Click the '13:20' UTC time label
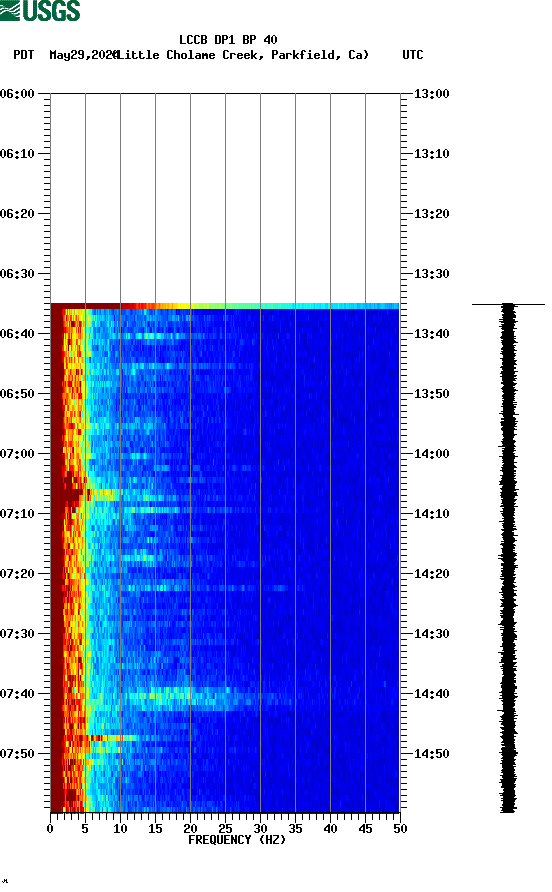552x892 pixels. click(x=431, y=214)
